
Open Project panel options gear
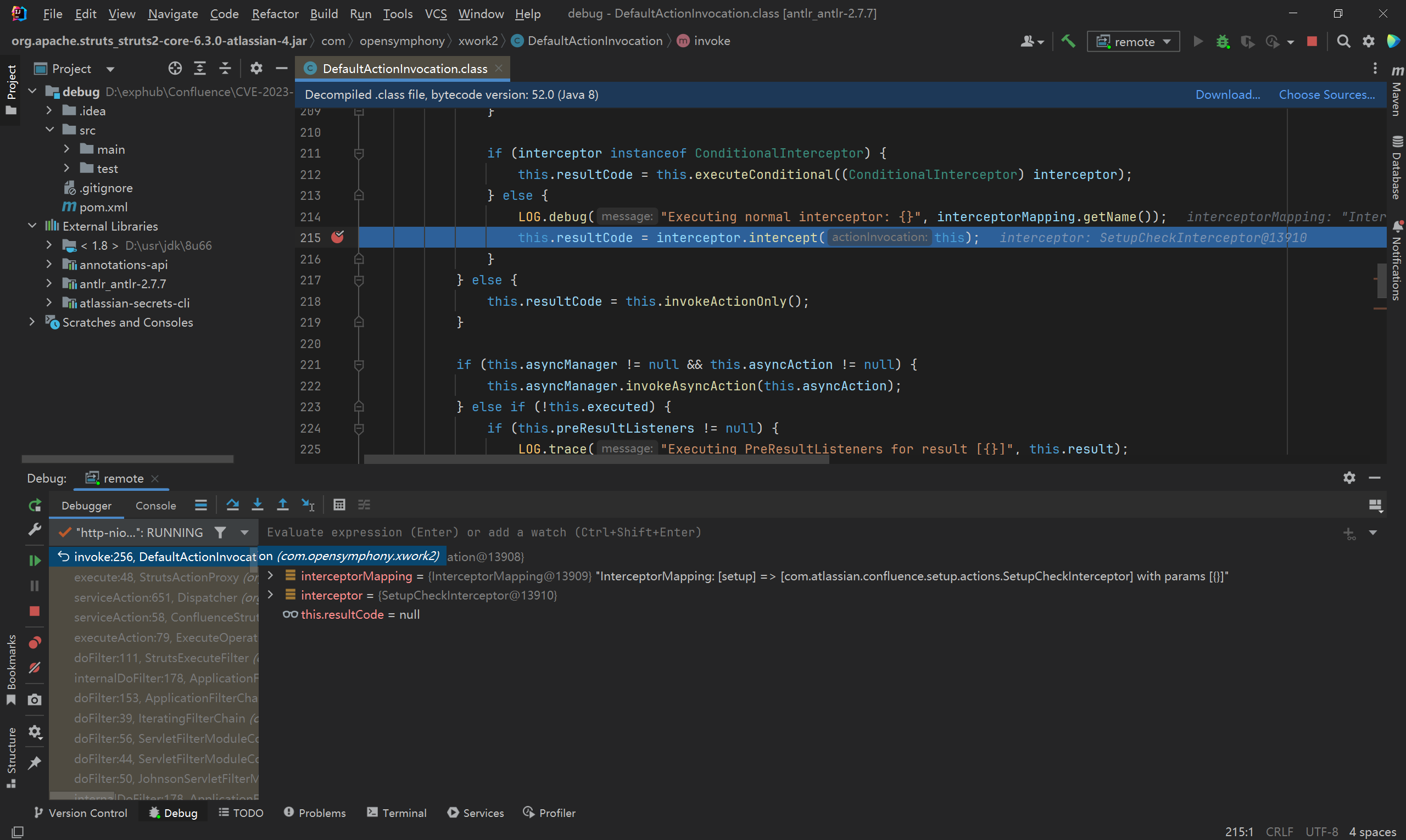256,69
